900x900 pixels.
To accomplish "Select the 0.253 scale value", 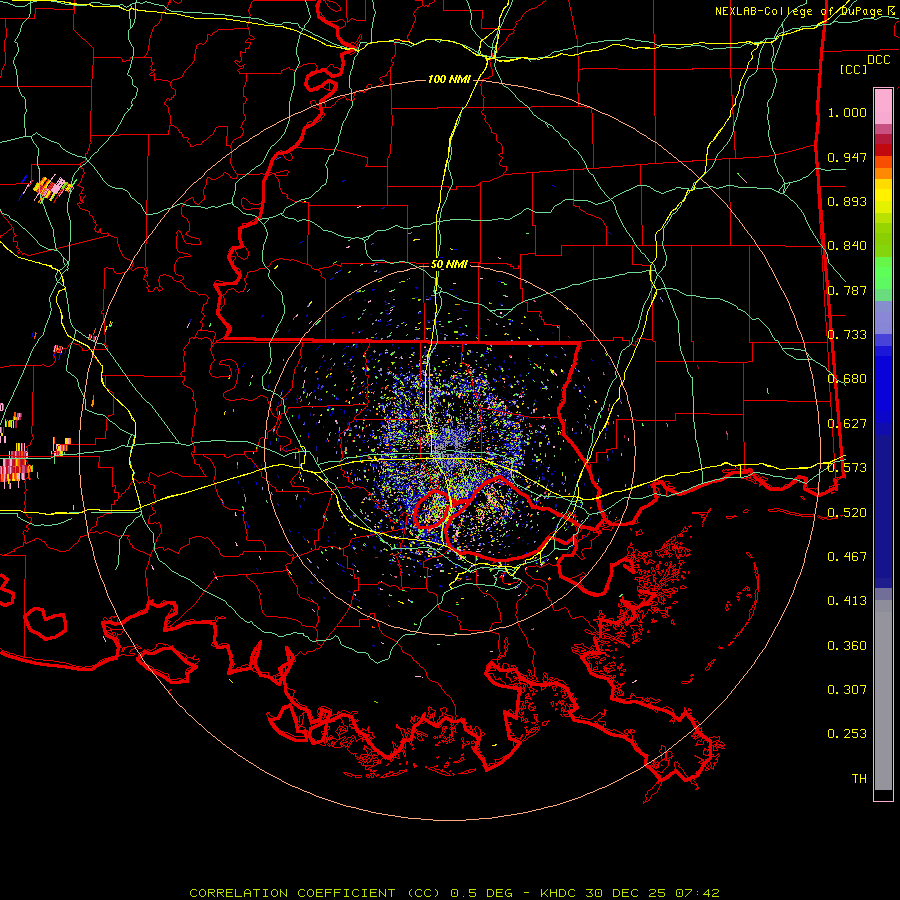I will coord(847,734).
